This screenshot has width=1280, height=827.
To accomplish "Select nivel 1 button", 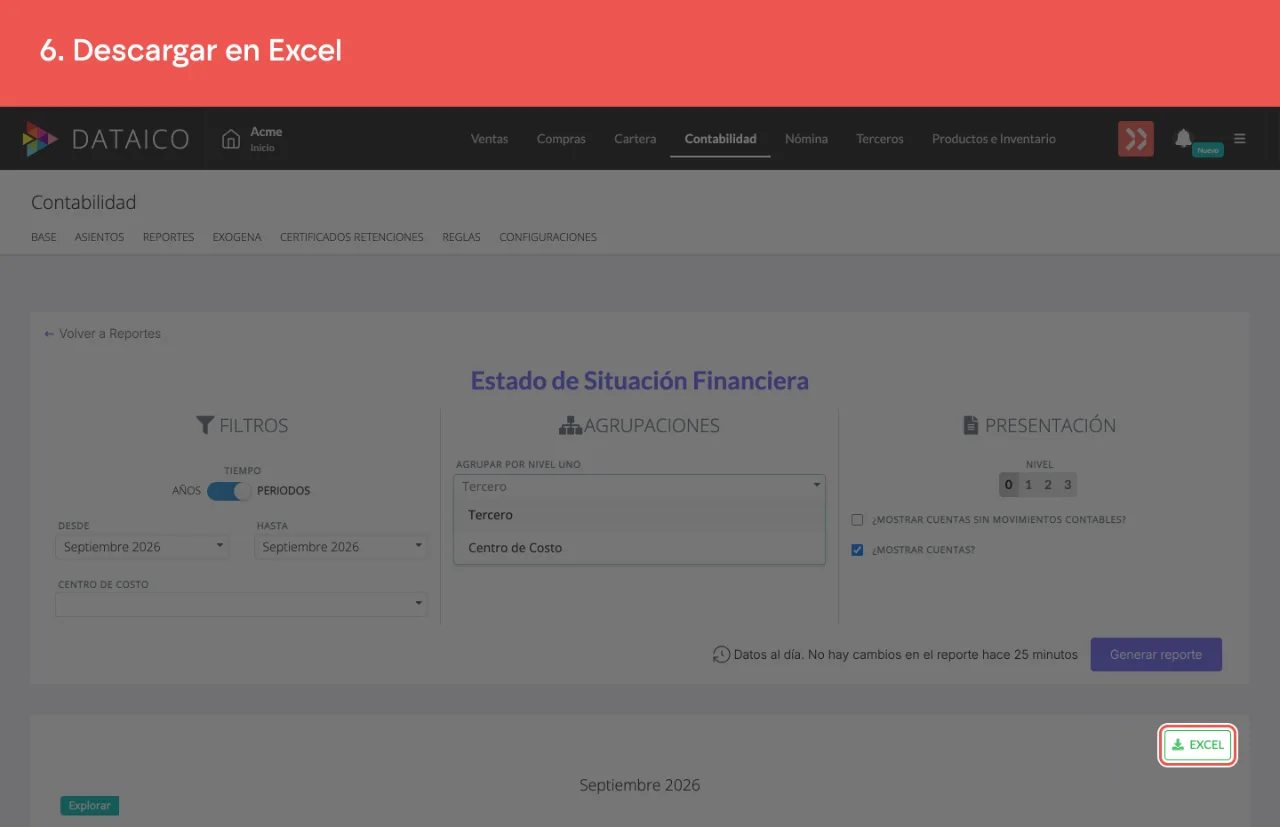I will (x=1028, y=485).
